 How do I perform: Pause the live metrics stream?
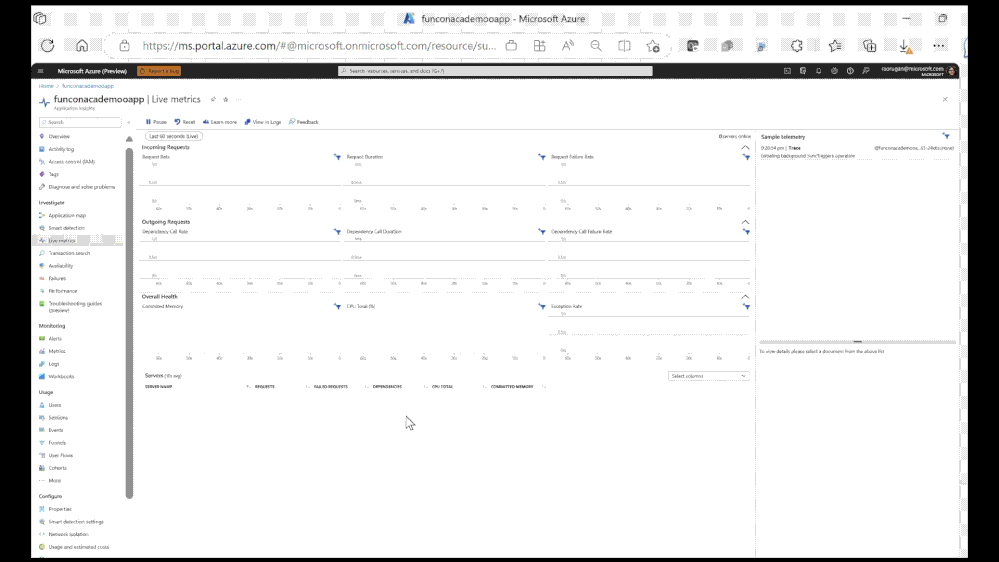click(156, 122)
